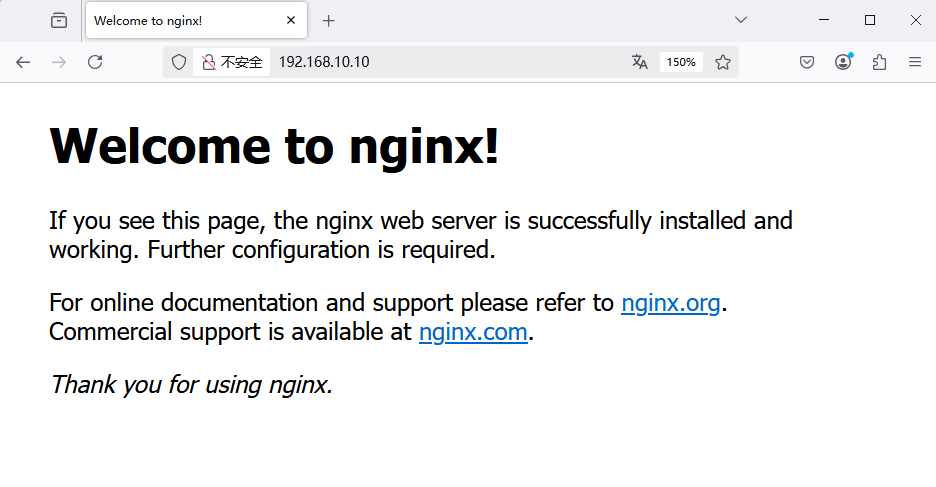Viewport: 936px width, 487px height.
Task: Click the insecure connection padlock indicator
Action: (209, 62)
